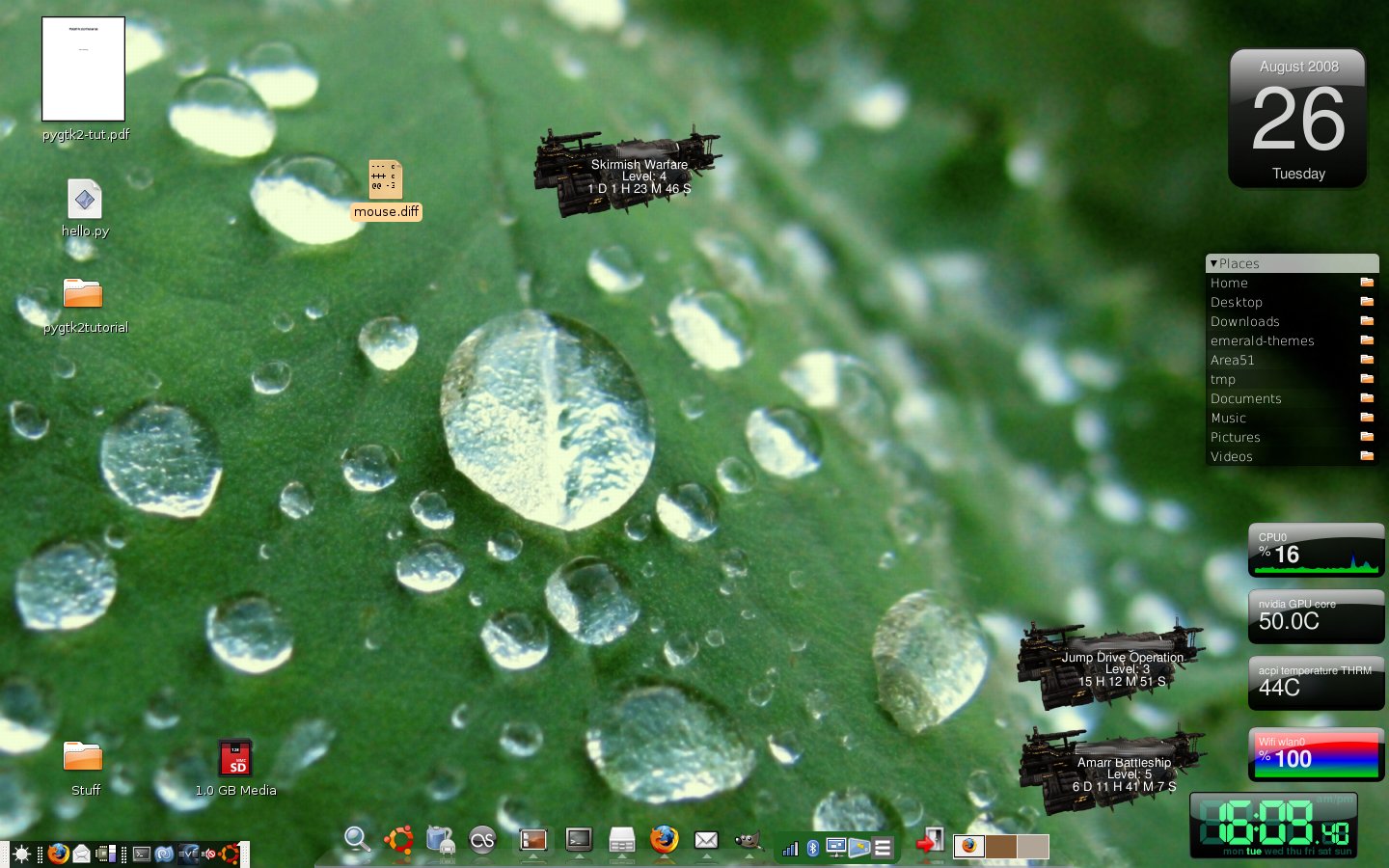Launch Firefox from the left panel
This screenshot has width=1389, height=868.
click(x=58, y=854)
